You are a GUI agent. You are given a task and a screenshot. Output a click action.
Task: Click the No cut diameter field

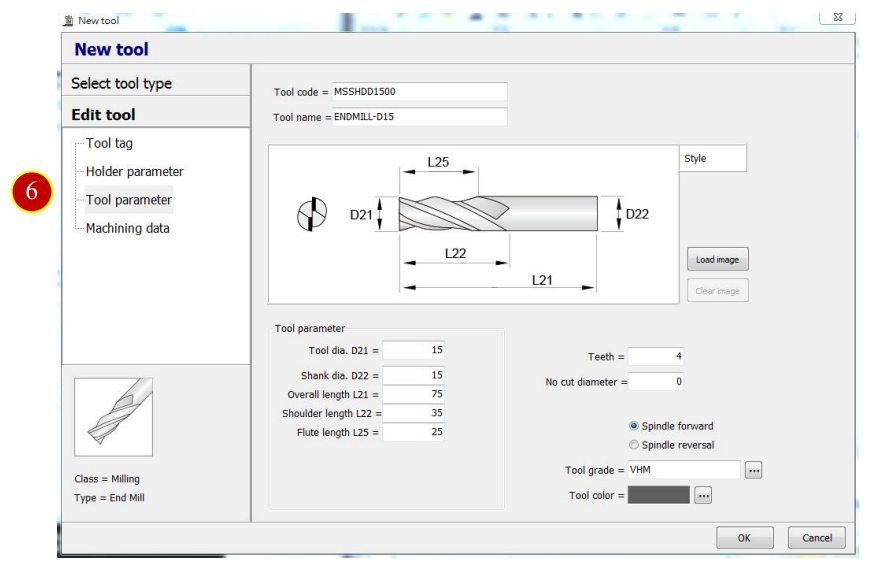coord(656,382)
